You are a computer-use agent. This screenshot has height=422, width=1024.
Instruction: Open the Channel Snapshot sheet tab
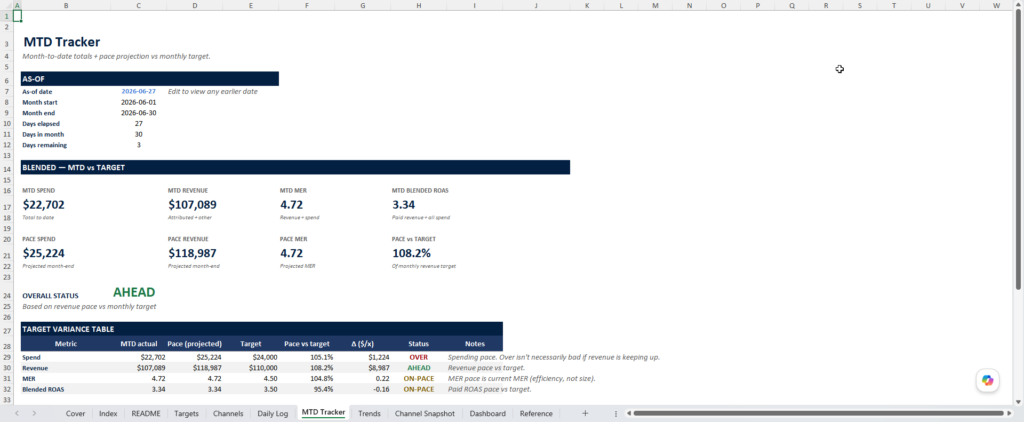(x=424, y=414)
